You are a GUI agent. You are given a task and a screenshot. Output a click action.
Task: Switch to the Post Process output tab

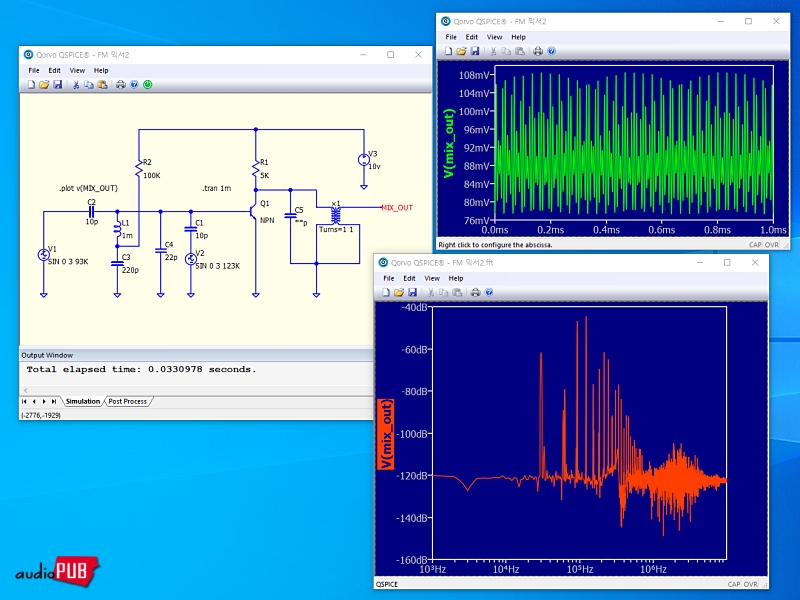point(128,402)
